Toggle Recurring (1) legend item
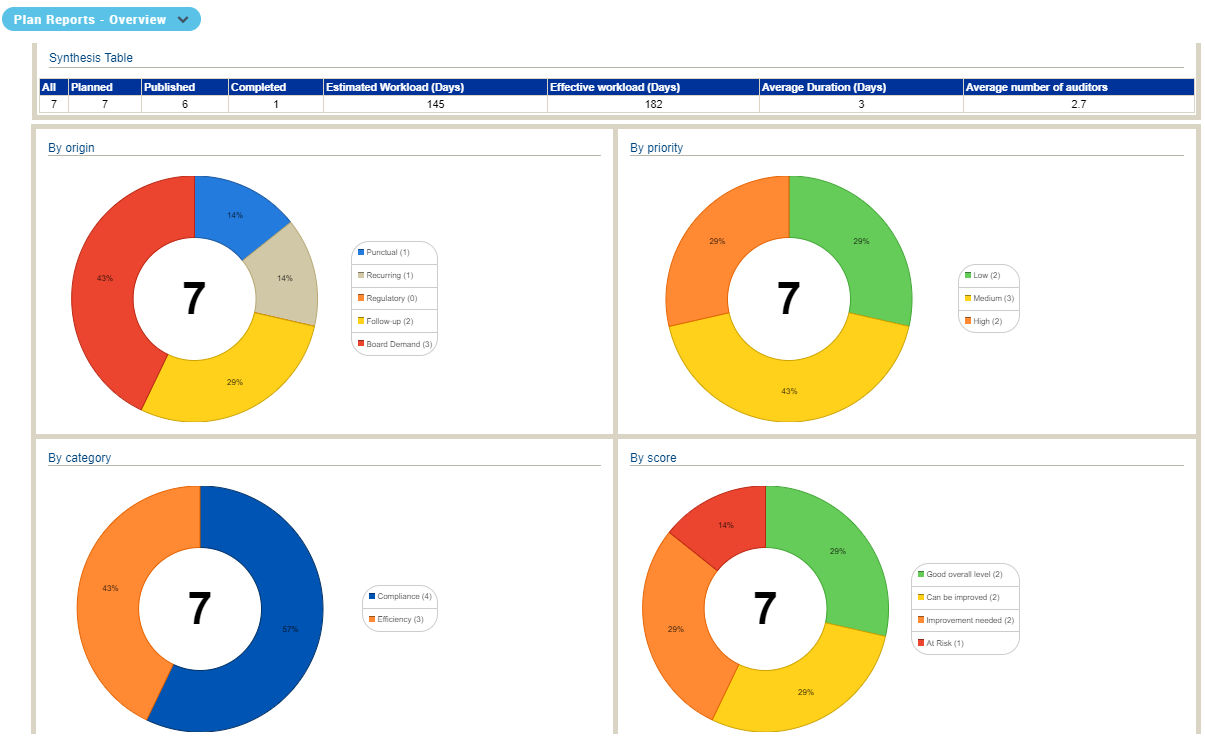This screenshot has width=1205, height=746. pyautogui.click(x=389, y=275)
